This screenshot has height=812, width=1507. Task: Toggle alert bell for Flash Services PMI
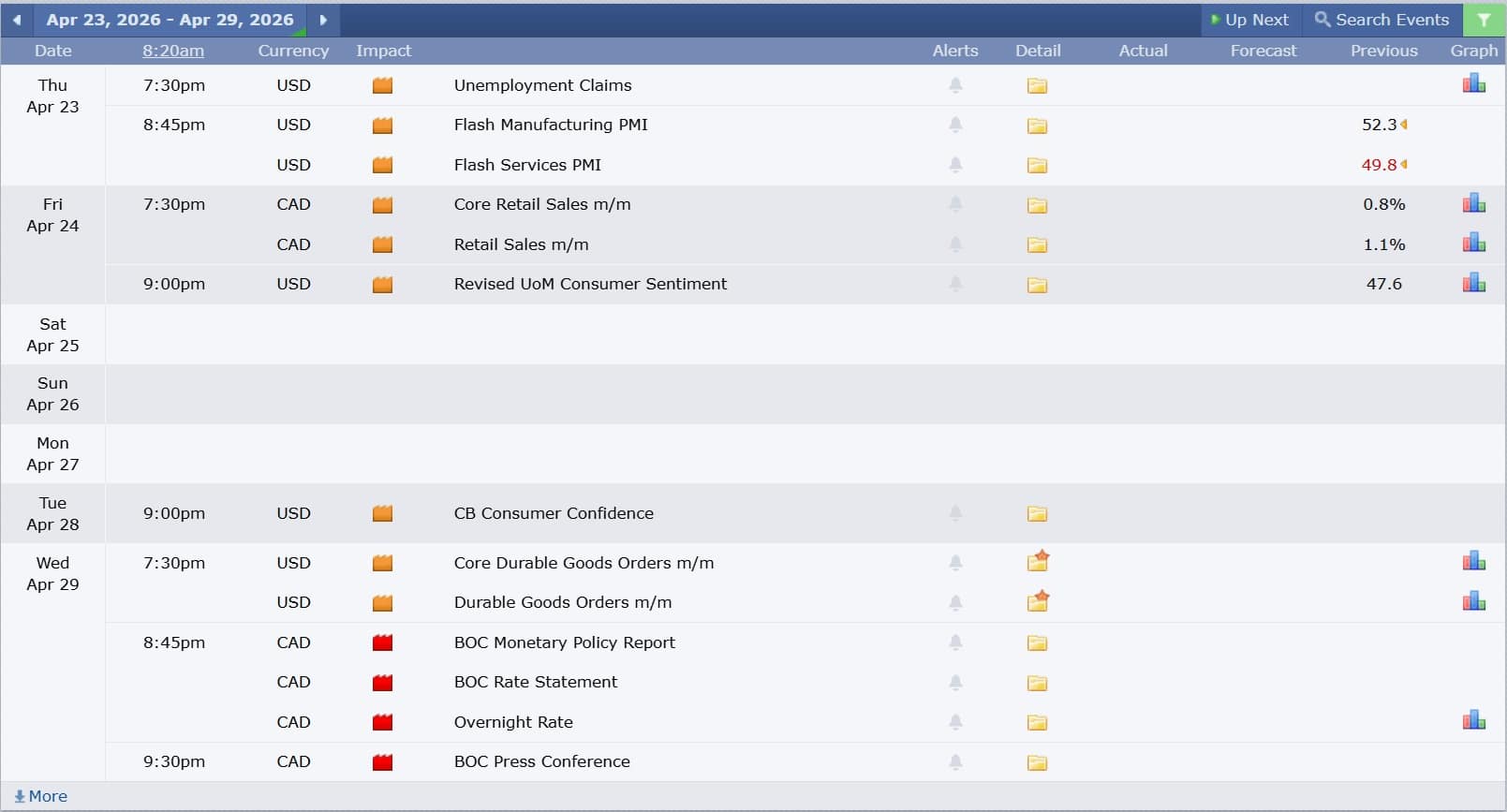click(955, 165)
